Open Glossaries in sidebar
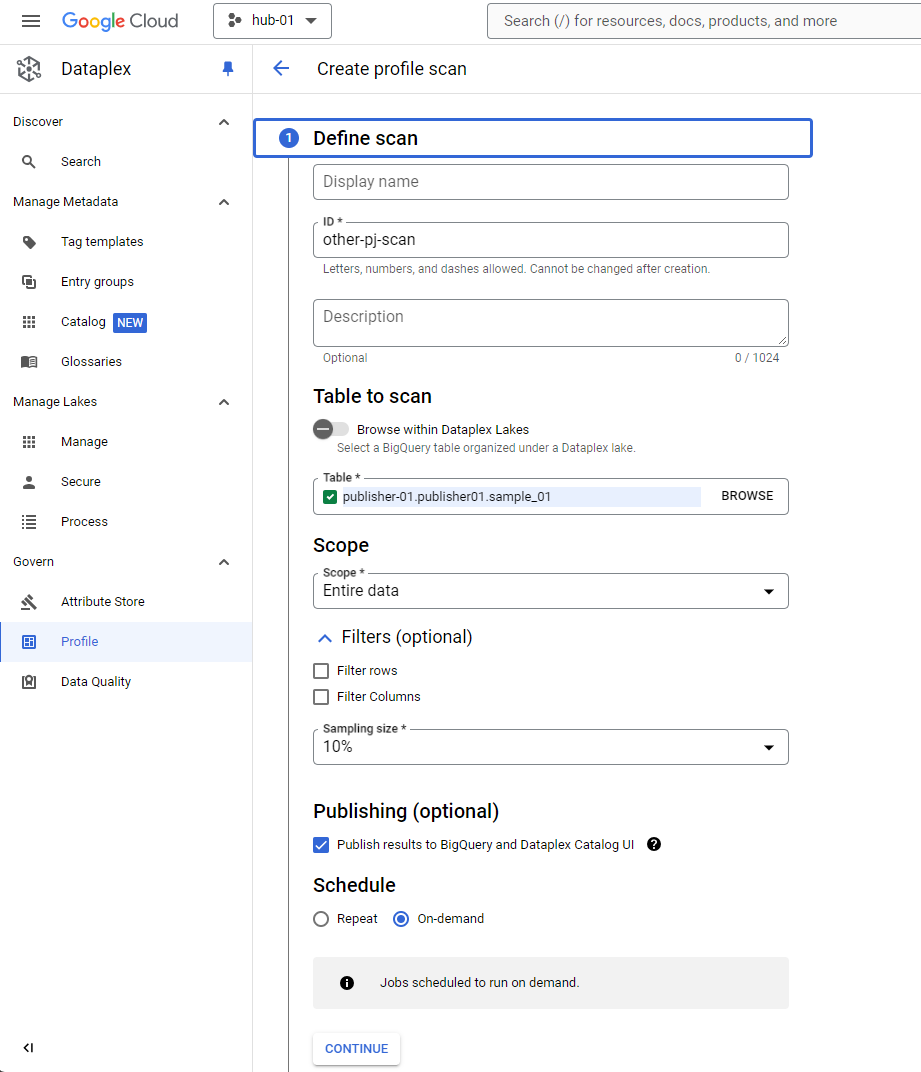This screenshot has height=1072, width=921. [x=126, y=362]
